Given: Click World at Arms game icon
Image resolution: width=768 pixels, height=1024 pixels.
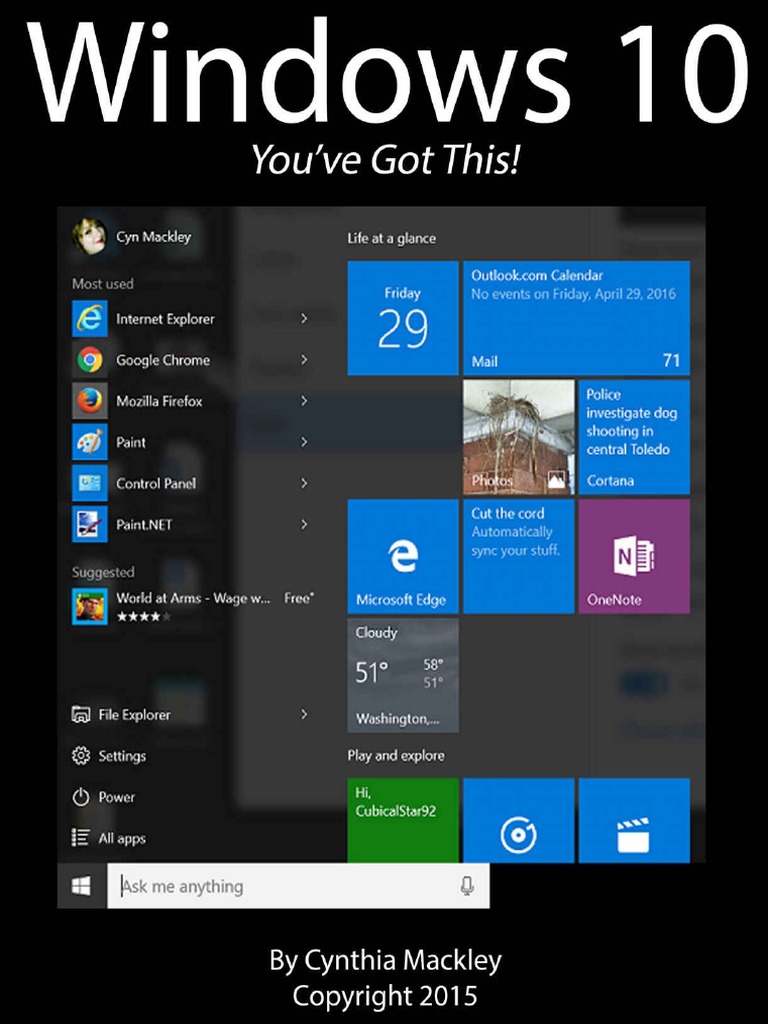Looking at the screenshot, I should tap(89, 607).
